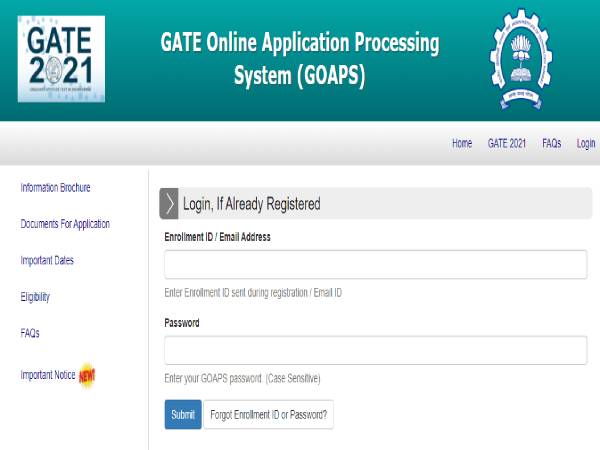Submit the login form
This screenshot has height=450, width=600.
(183, 414)
